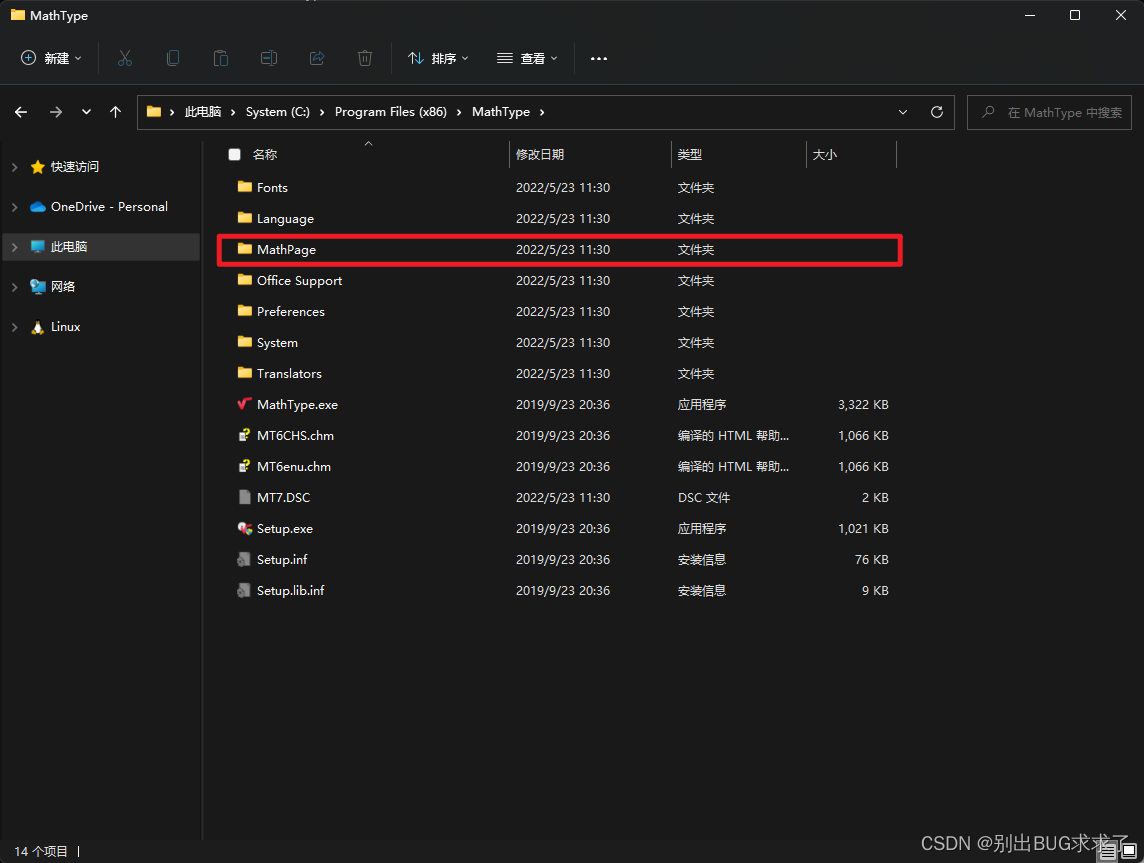
Task: Click the Delete trash can icon
Action: [x=365, y=58]
